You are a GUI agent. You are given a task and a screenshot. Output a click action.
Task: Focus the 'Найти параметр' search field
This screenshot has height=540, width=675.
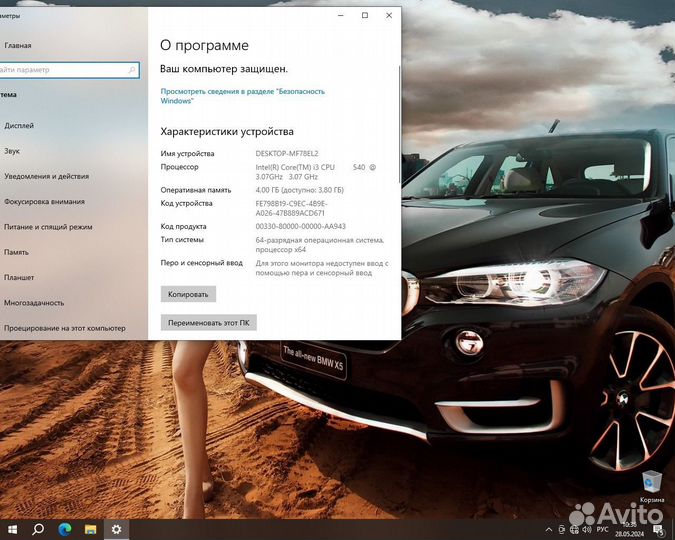tap(68, 70)
